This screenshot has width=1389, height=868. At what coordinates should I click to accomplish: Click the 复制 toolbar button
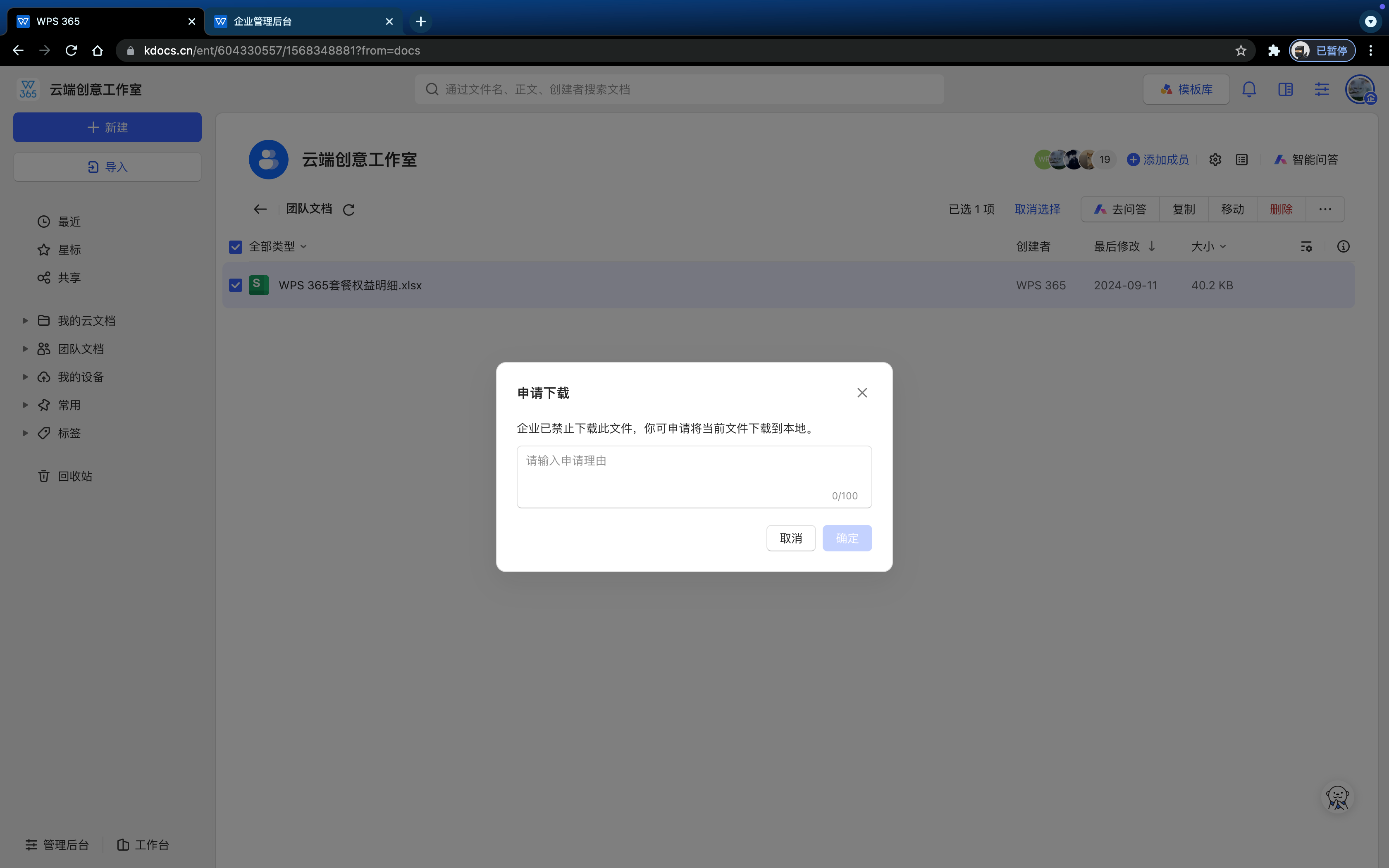point(1184,209)
